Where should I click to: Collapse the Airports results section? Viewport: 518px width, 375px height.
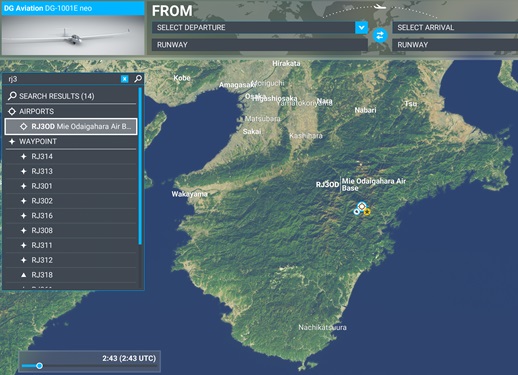[71, 111]
